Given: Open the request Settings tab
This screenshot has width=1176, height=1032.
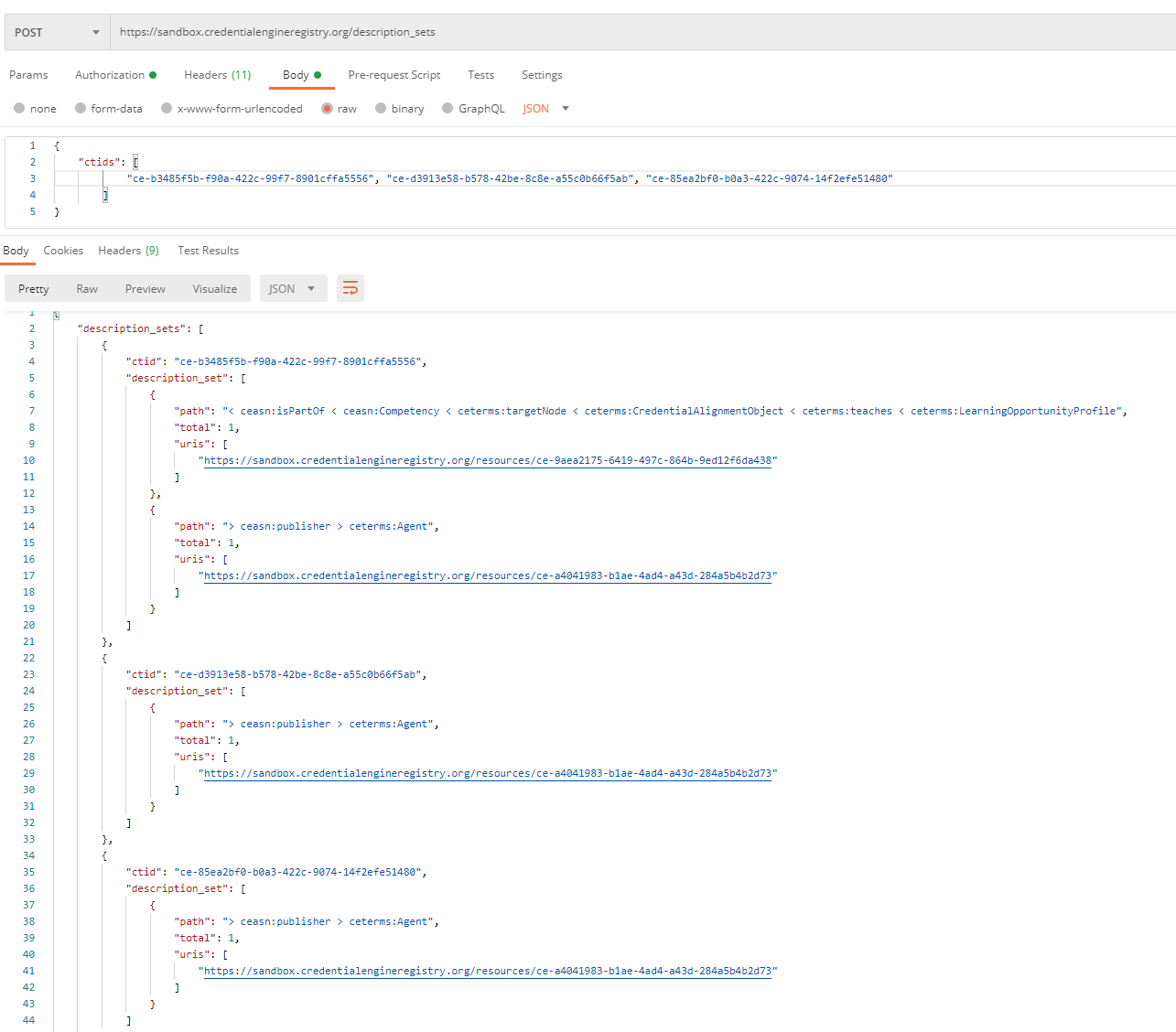Looking at the screenshot, I should click(541, 75).
